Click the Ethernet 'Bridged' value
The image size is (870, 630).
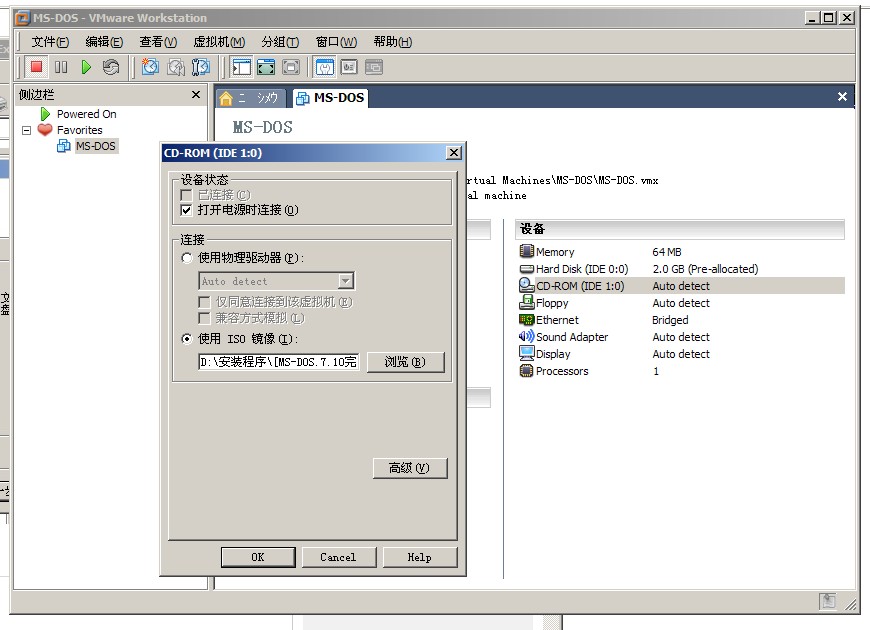670,320
